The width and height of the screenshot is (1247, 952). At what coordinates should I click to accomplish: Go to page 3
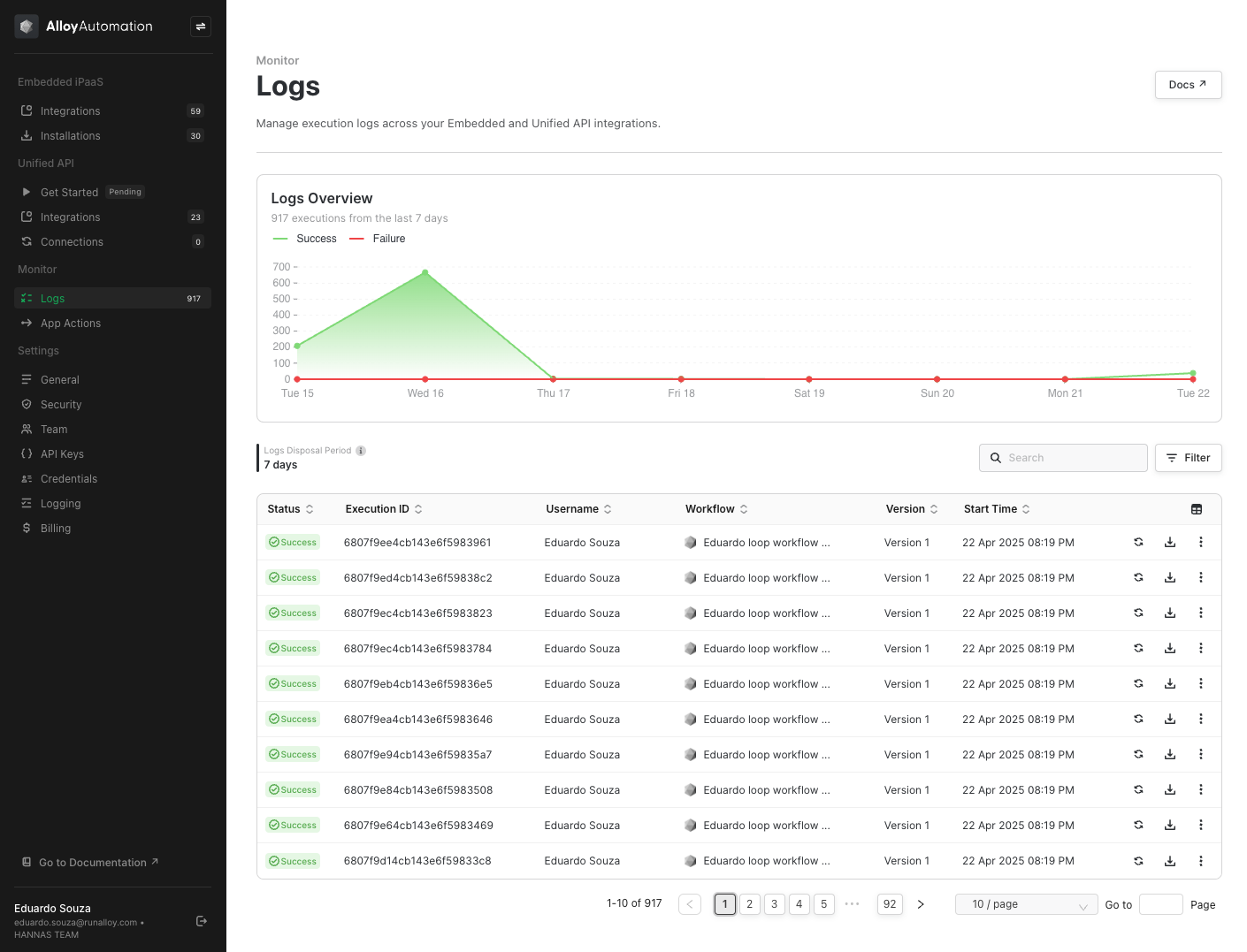[x=774, y=904]
